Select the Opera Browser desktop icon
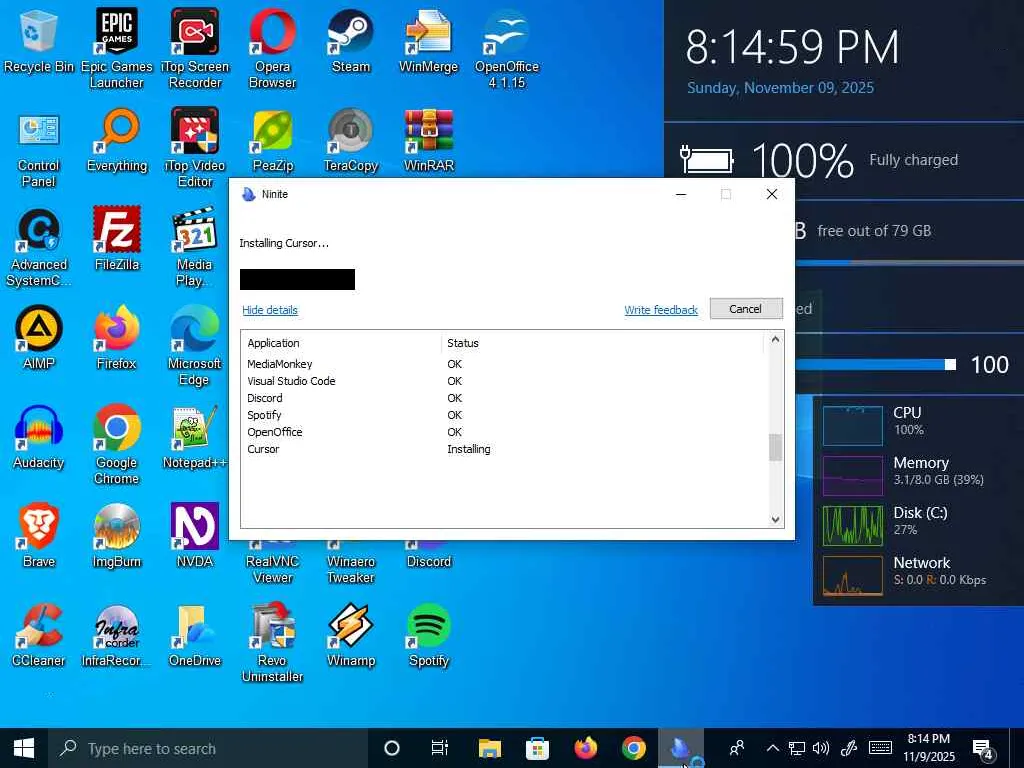This screenshot has width=1024, height=768. click(272, 48)
